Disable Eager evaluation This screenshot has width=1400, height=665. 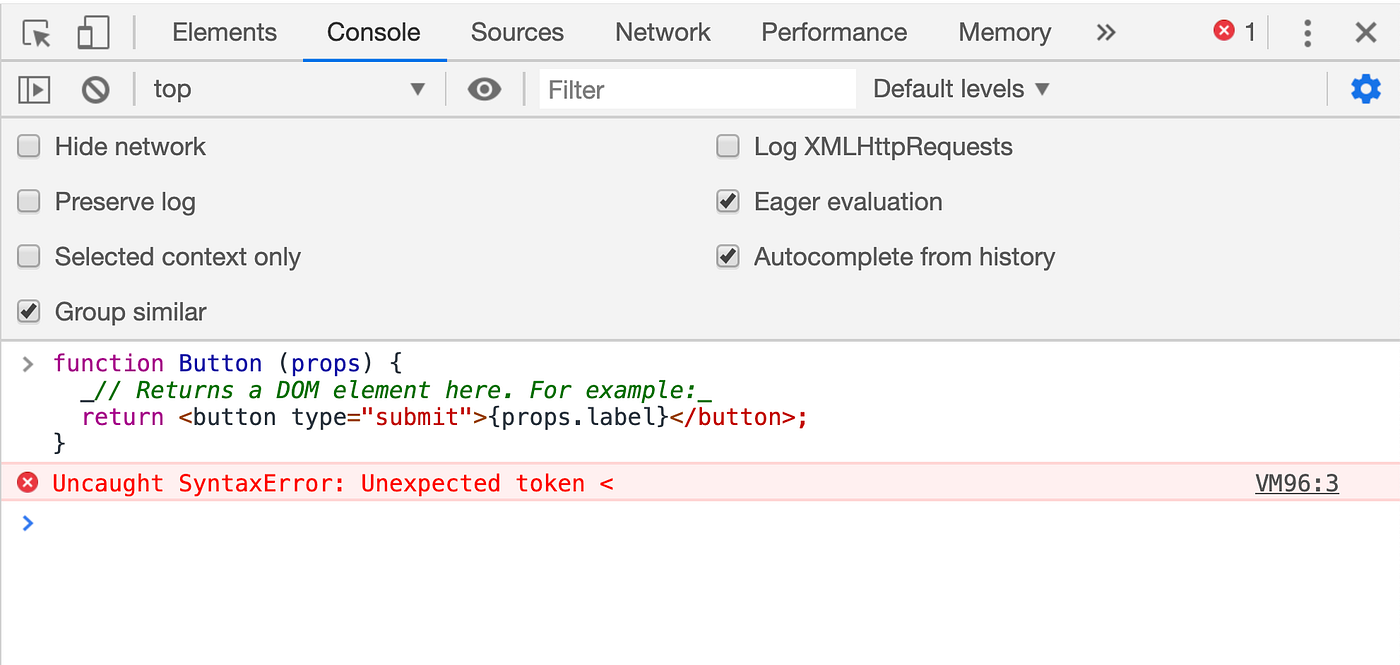tap(728, 201)
